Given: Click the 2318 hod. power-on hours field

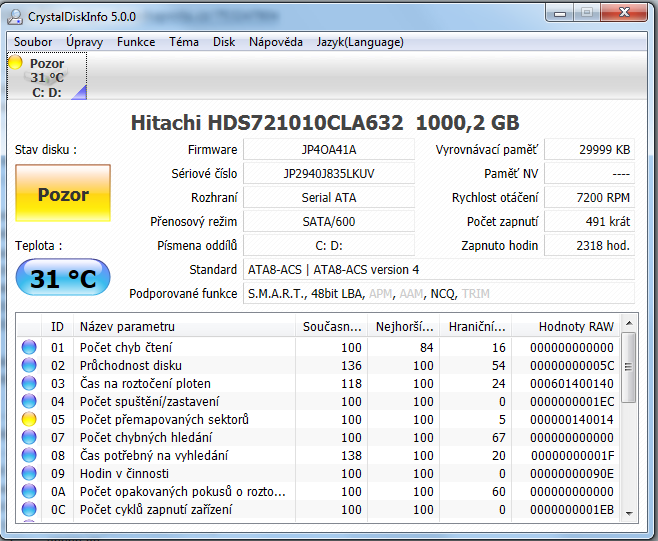Looking at the screenshot, I should click(x=590, y=246).
